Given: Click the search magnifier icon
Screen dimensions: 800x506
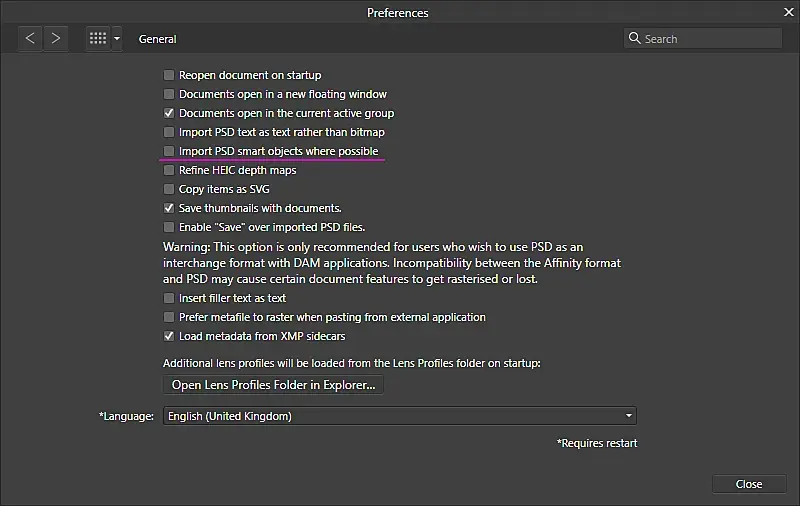Looking at the screenshot, I should click(x=634, y=38).
